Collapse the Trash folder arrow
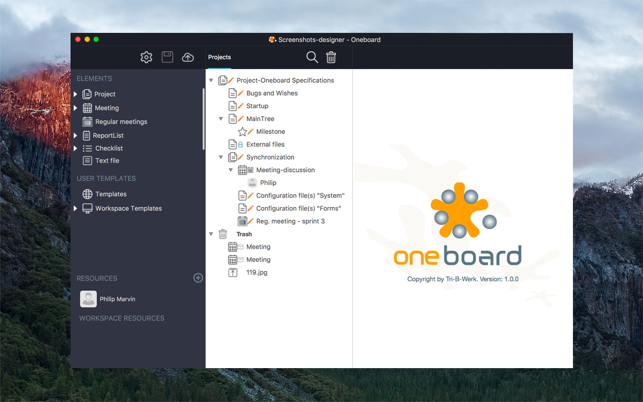Image resolution: width=643 pixels, height=402 pixels. pos(211,234)
